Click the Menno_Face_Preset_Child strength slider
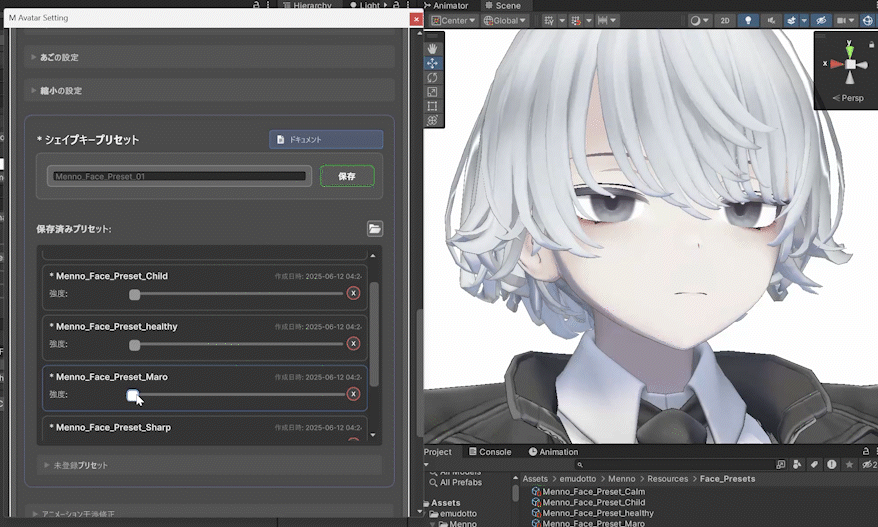Screen dimensions: 878x527 240,294
